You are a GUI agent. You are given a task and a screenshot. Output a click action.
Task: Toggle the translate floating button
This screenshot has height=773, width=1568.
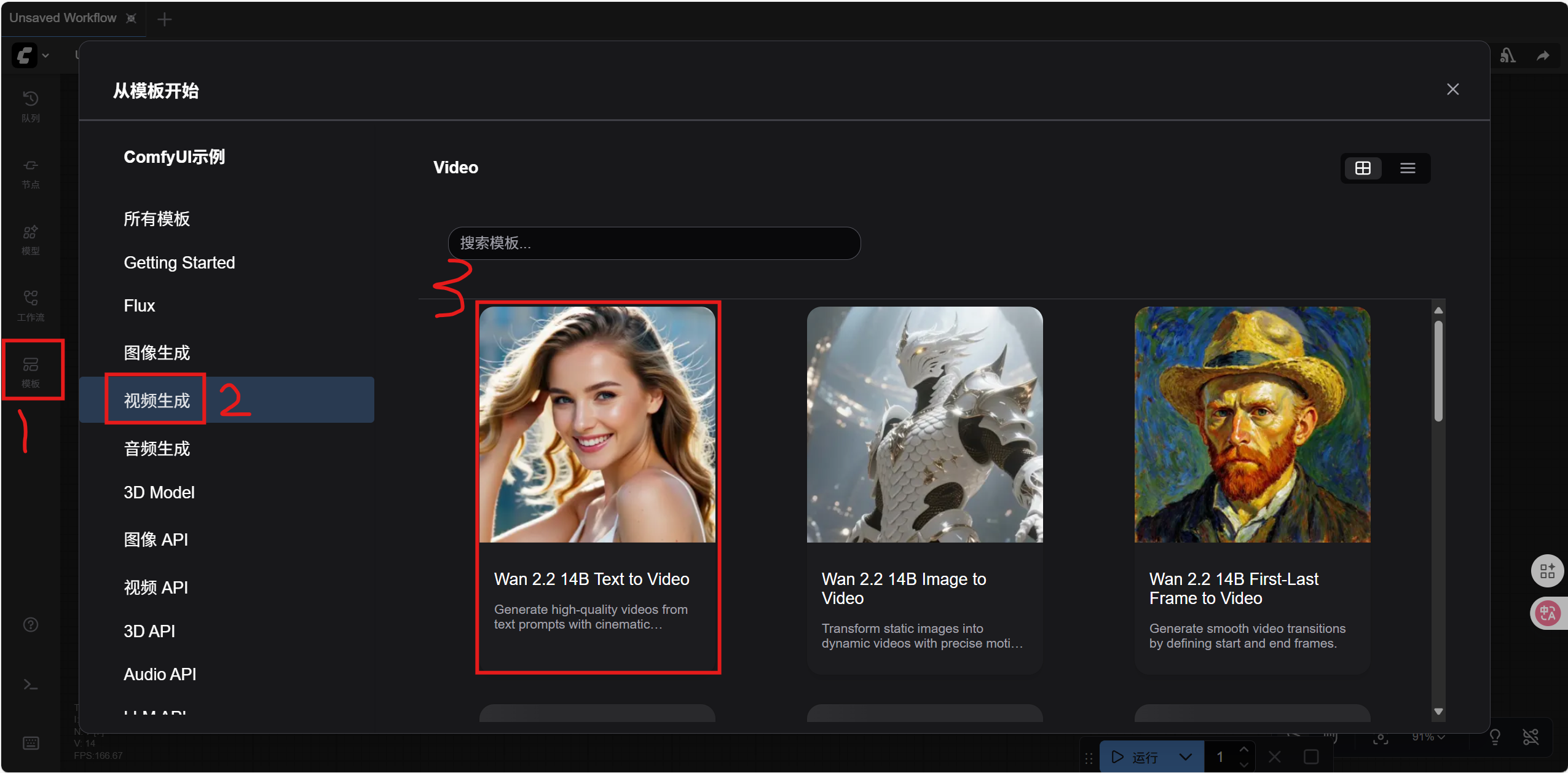(x=1547, y=613)
